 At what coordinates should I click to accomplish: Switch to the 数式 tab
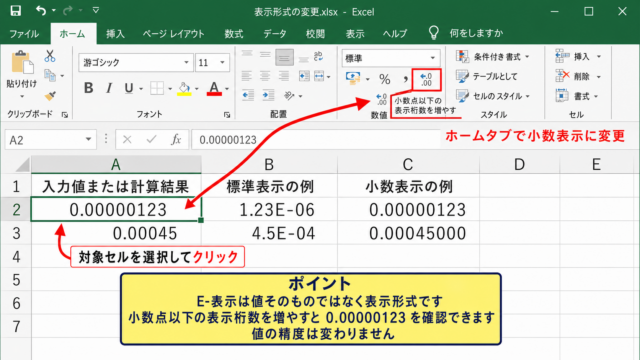(x=234, y=33)
